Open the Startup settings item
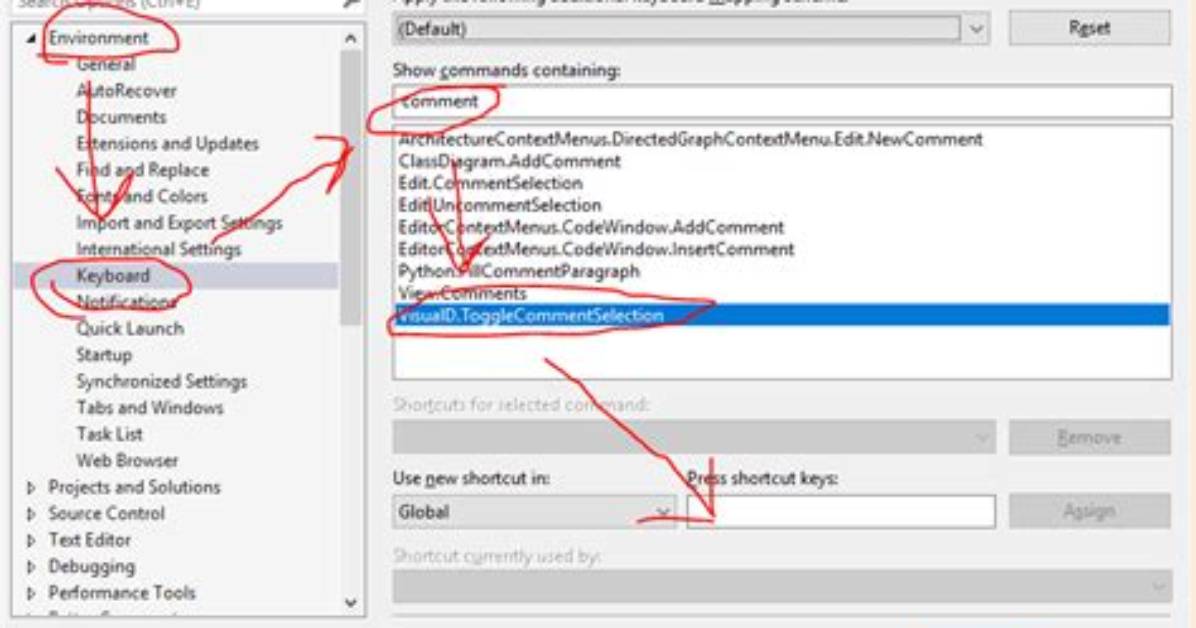 pyautogui.click(x=104, y=355)
